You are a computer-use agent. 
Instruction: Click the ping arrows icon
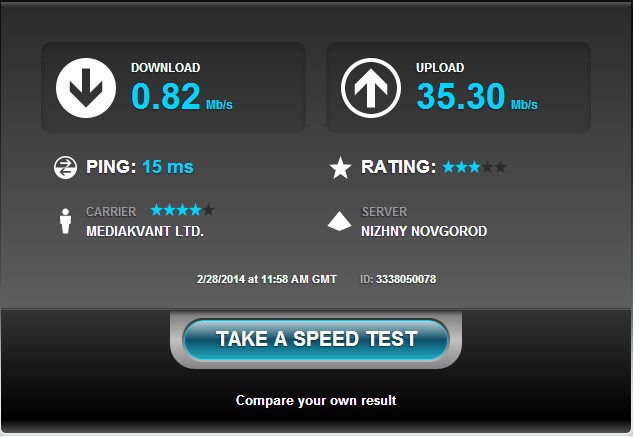point(65,167)
